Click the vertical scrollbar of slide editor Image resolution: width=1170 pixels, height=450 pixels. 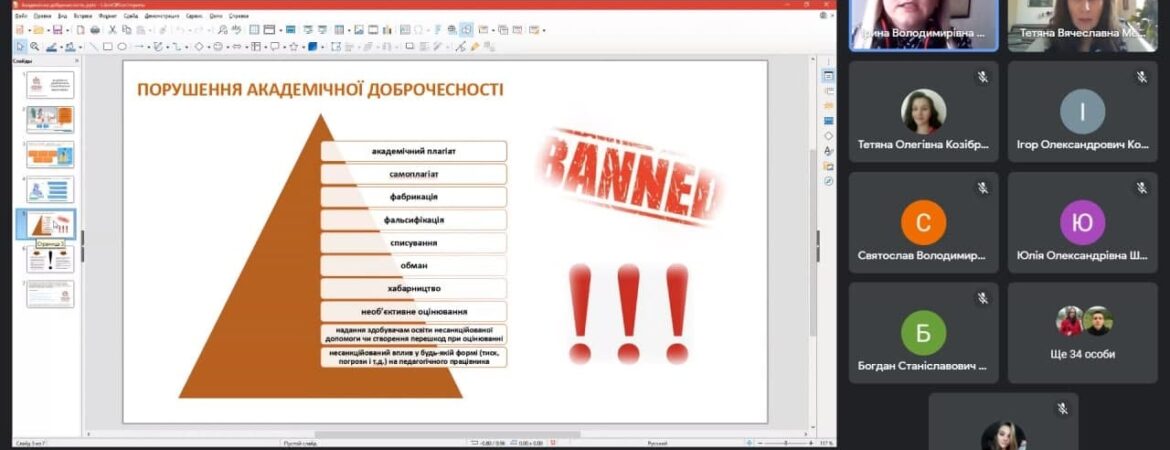coord(815,242)
